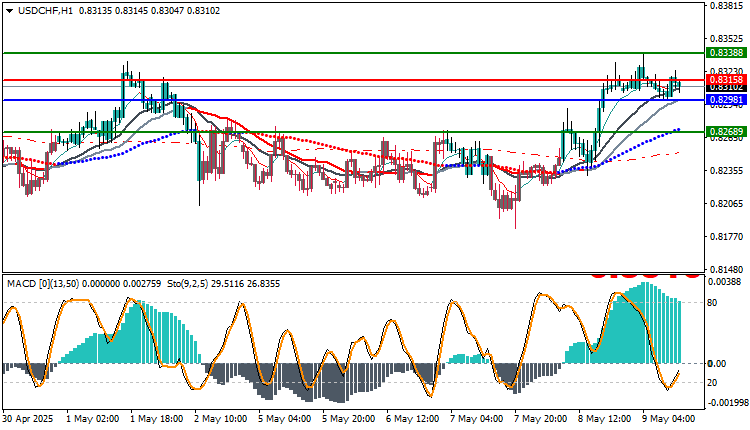The width and height of the screenshot is (750, 430).
Task: Click the 5 May 04:00 time label
Action: (285, 419)
